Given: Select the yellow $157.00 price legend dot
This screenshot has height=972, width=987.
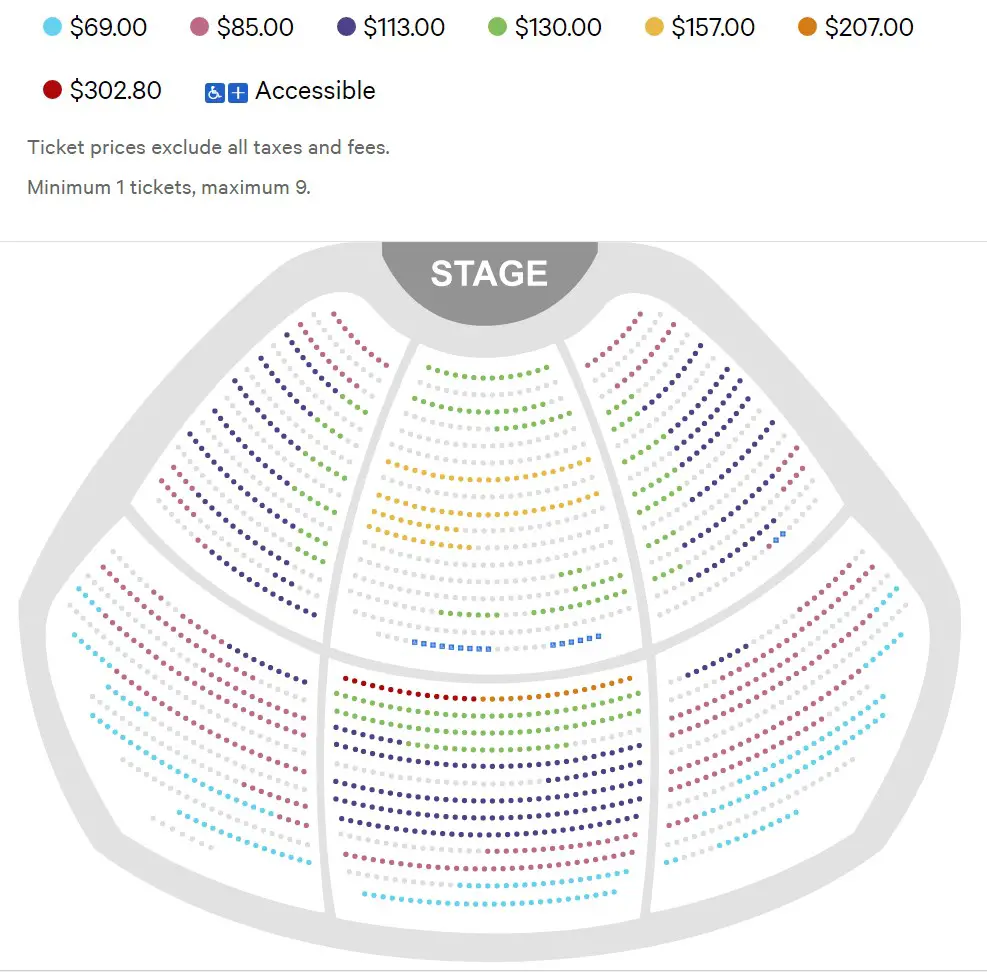Looking at the screenshot, I should pyautogui.click(x=655, y=26).
